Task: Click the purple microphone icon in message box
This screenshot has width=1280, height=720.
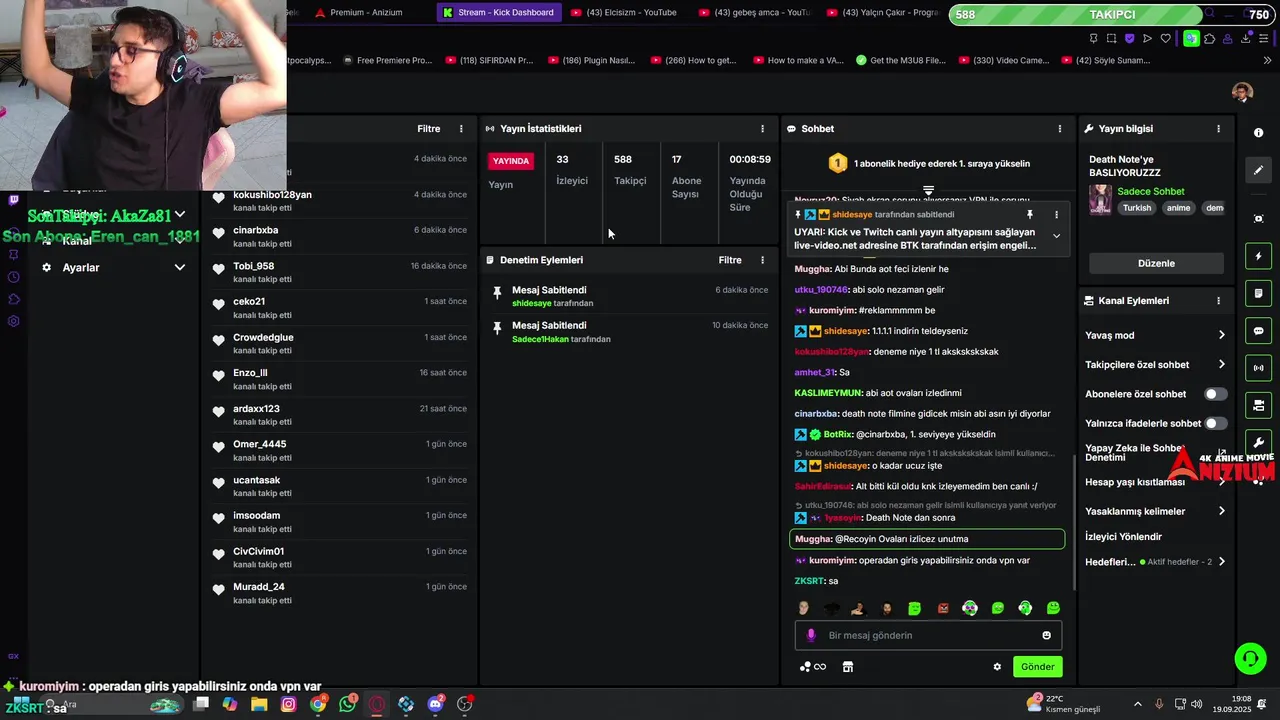Action: (x=811, y=635)
